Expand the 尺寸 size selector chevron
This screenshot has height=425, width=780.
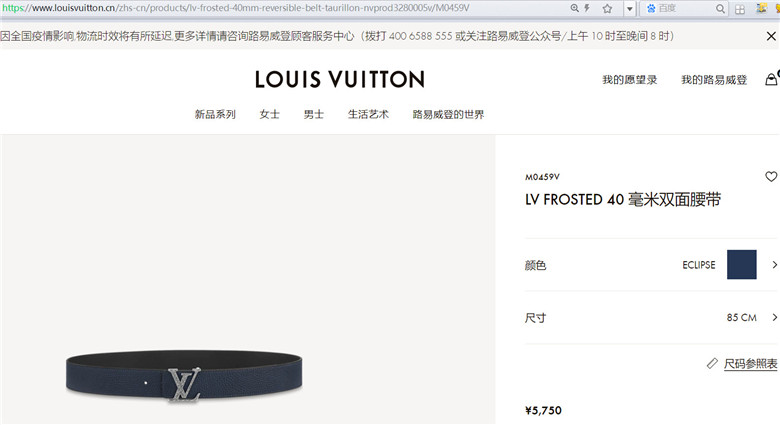click(774, 317)
